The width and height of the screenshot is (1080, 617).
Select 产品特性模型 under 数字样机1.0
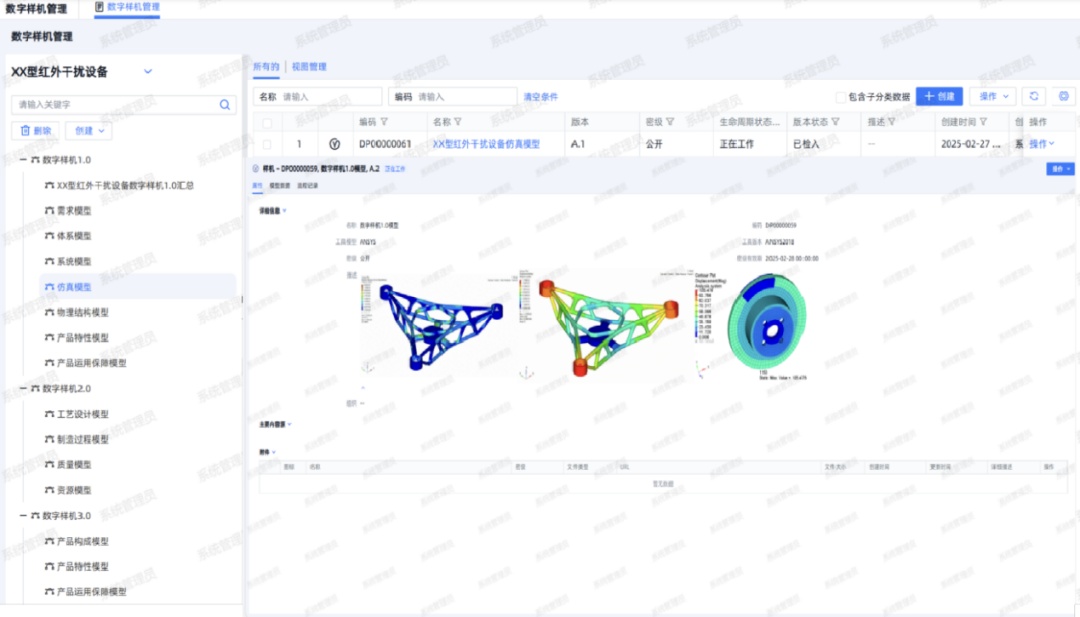tap(83, 337)
